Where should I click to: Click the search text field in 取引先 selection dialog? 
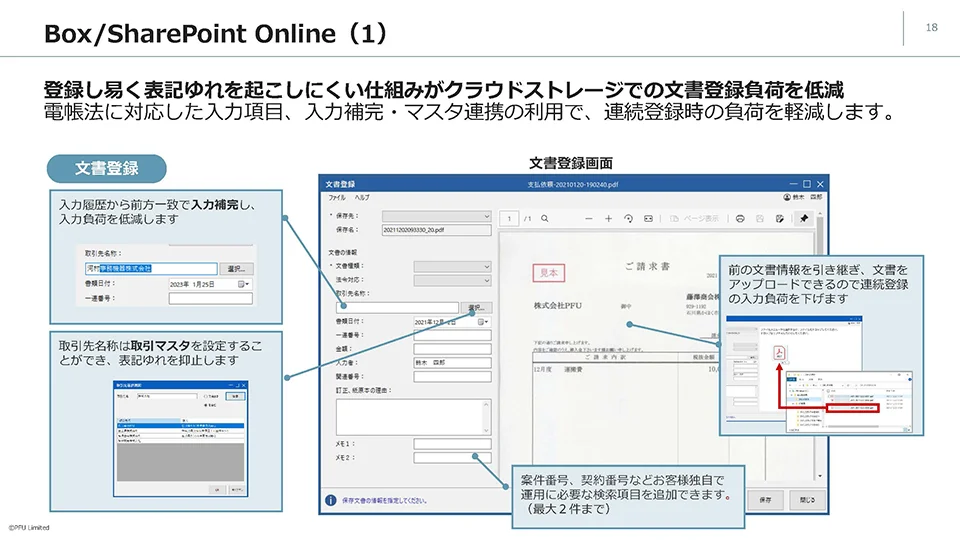[166, 396]
